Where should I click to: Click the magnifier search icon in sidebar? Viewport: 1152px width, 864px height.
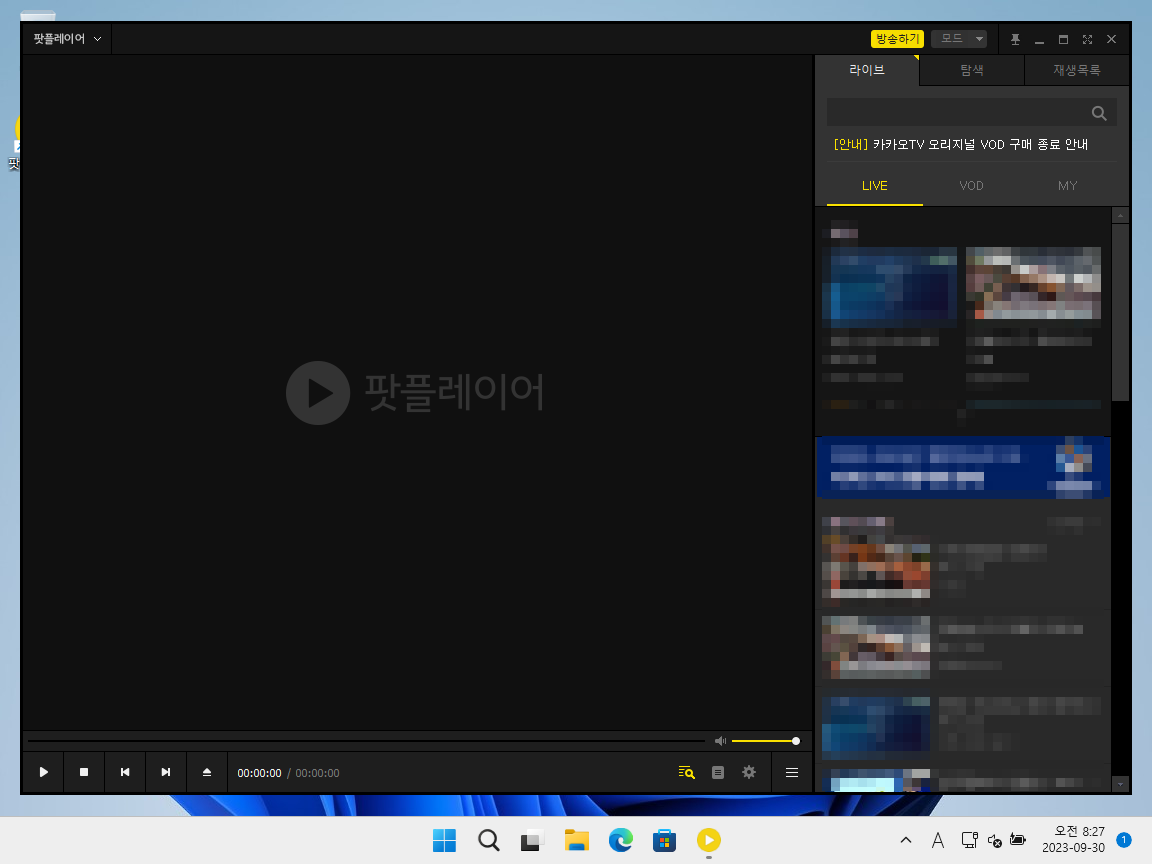pos(1099,113)
